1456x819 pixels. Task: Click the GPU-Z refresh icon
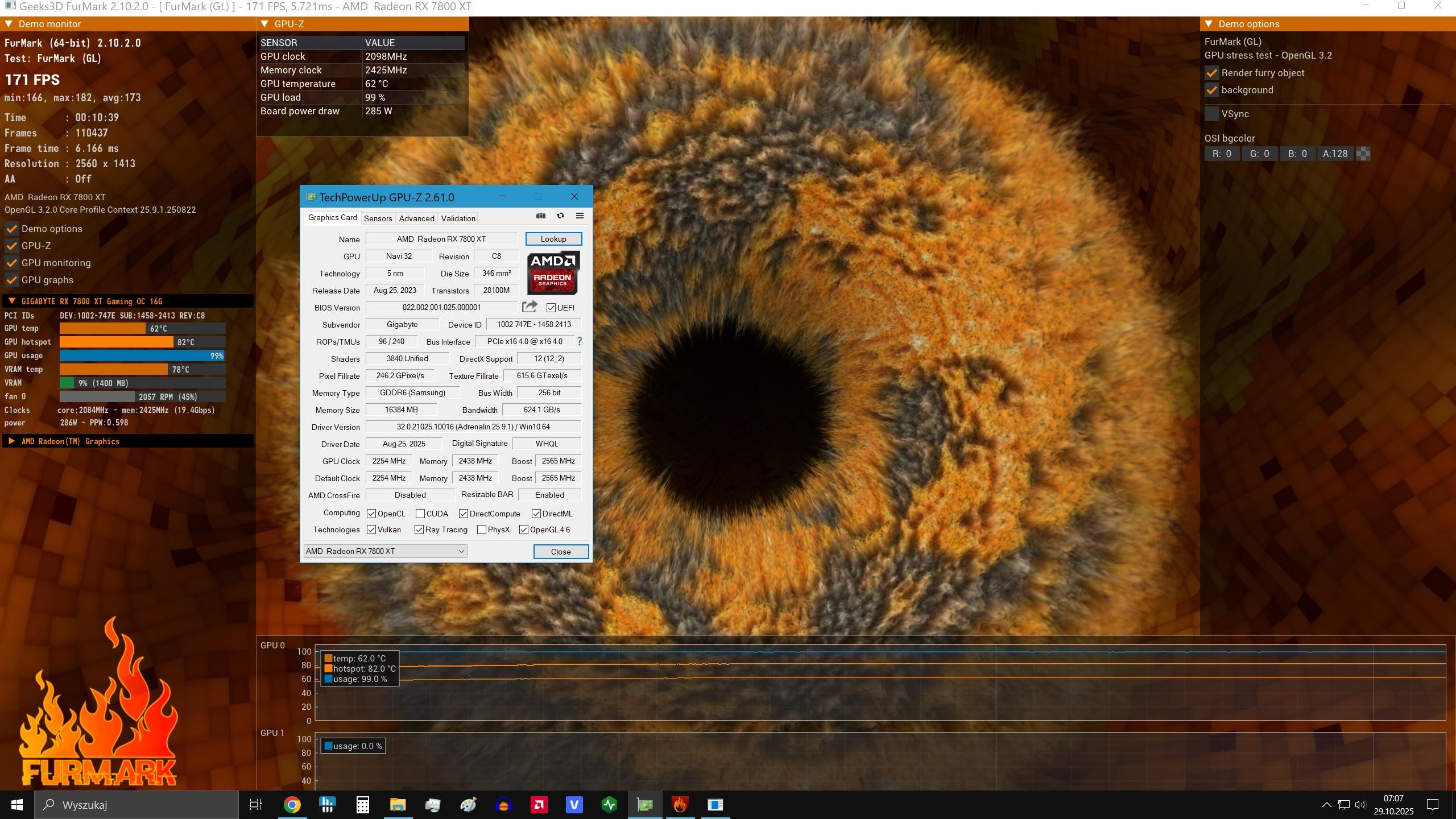[560, 216]
